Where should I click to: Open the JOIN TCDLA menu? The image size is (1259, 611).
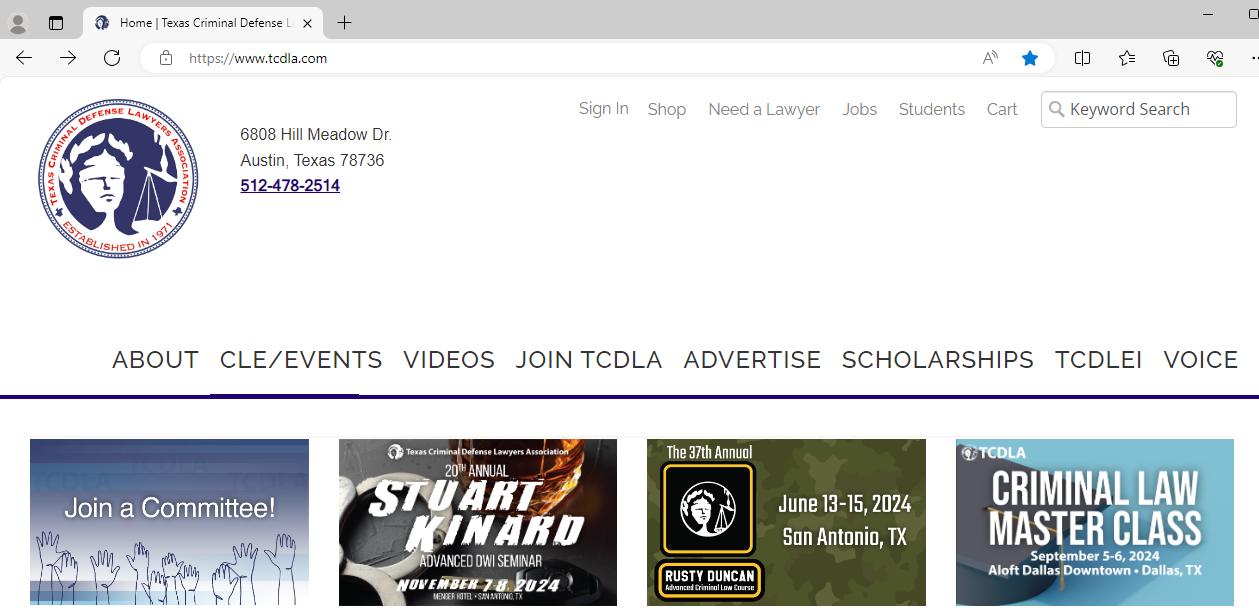click(589, 360)
